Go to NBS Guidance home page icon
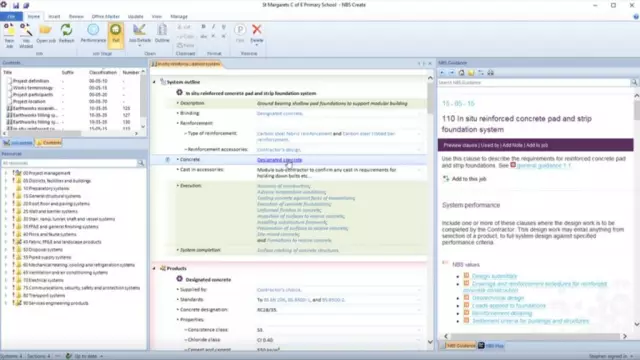Screen dimensions: 640x360 [x=461, y=73]
